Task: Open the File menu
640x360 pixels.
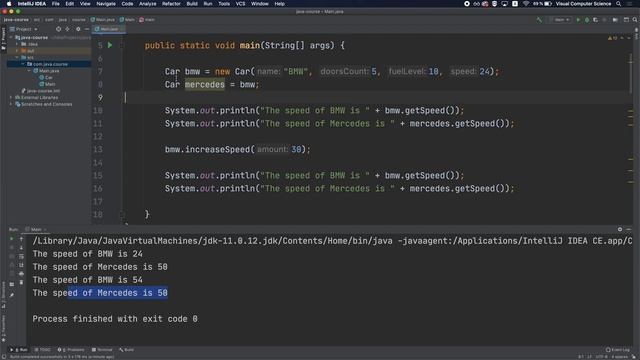Action: click(56, 4)
